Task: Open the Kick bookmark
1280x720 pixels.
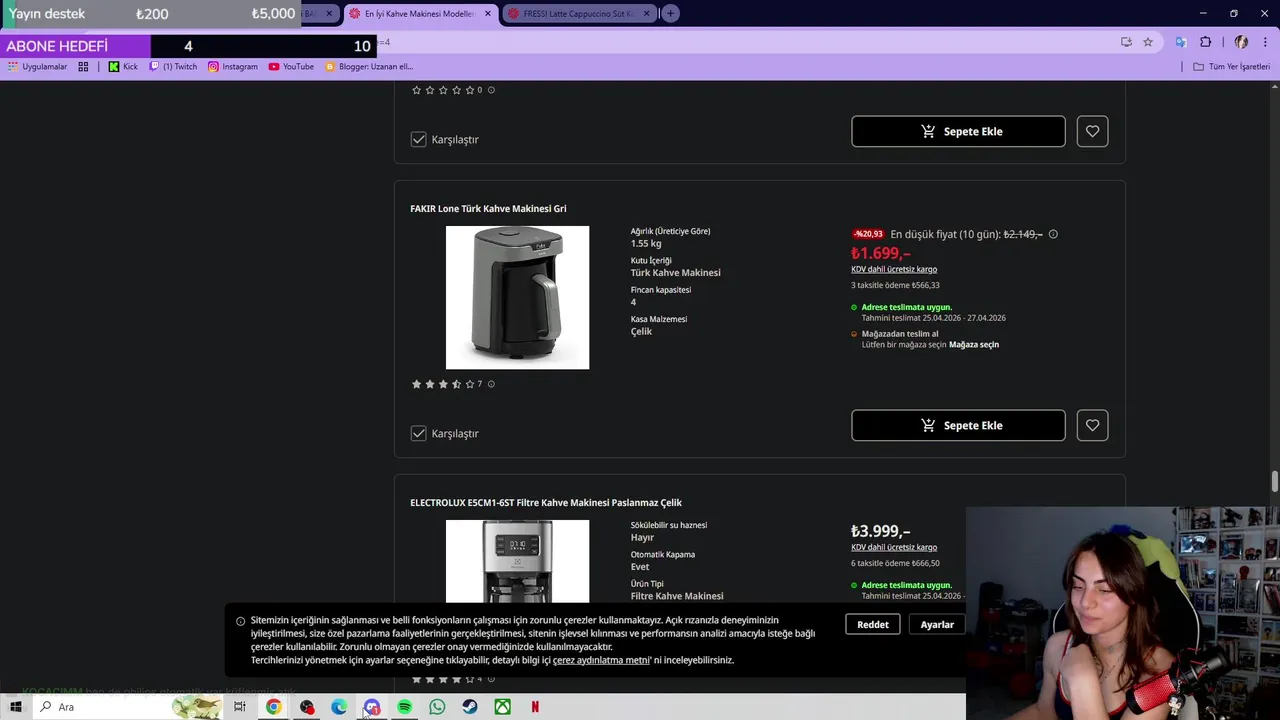Action: [x=123, y=67]
